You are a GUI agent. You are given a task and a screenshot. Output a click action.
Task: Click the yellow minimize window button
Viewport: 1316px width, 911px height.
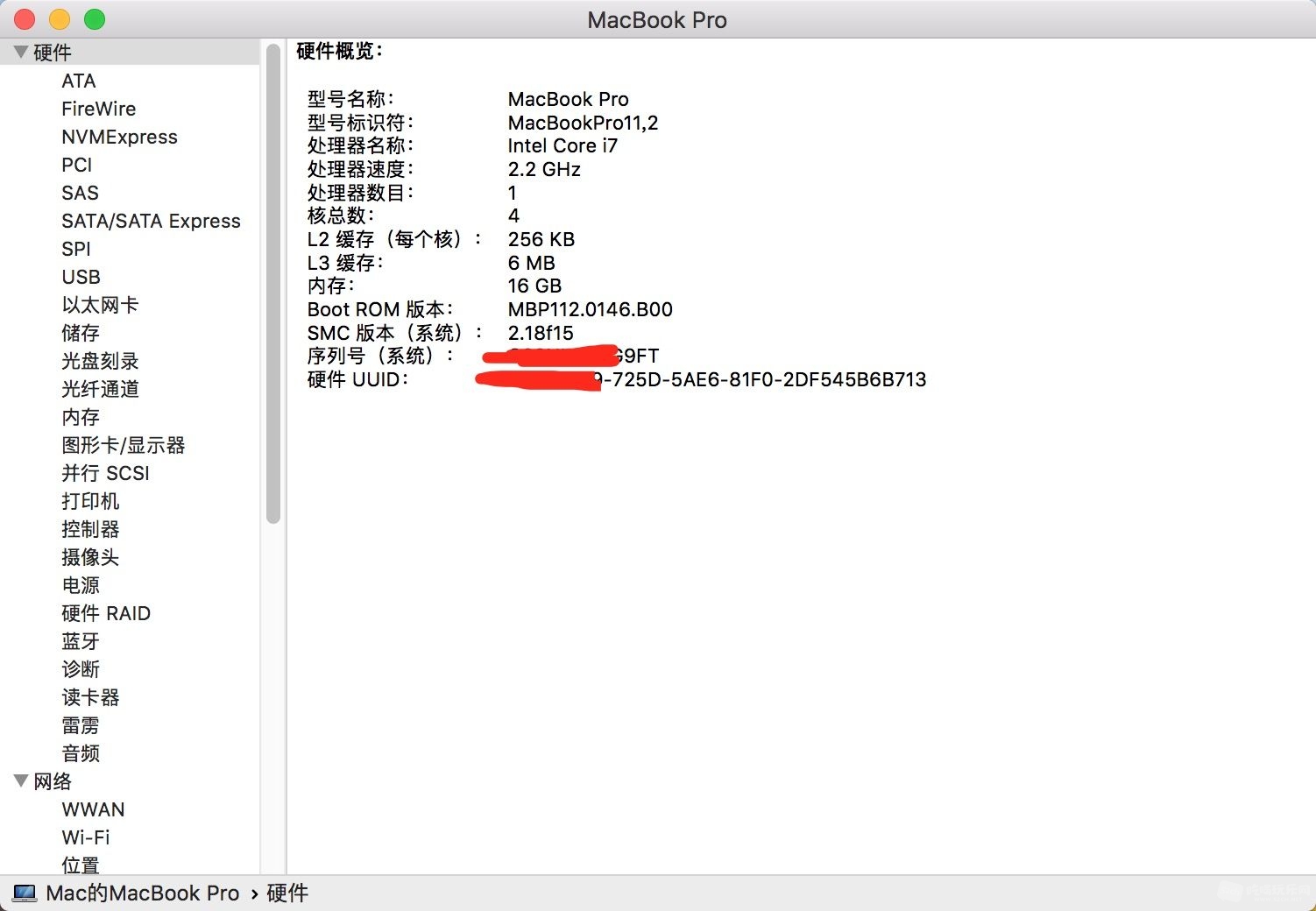pos(60,19)
